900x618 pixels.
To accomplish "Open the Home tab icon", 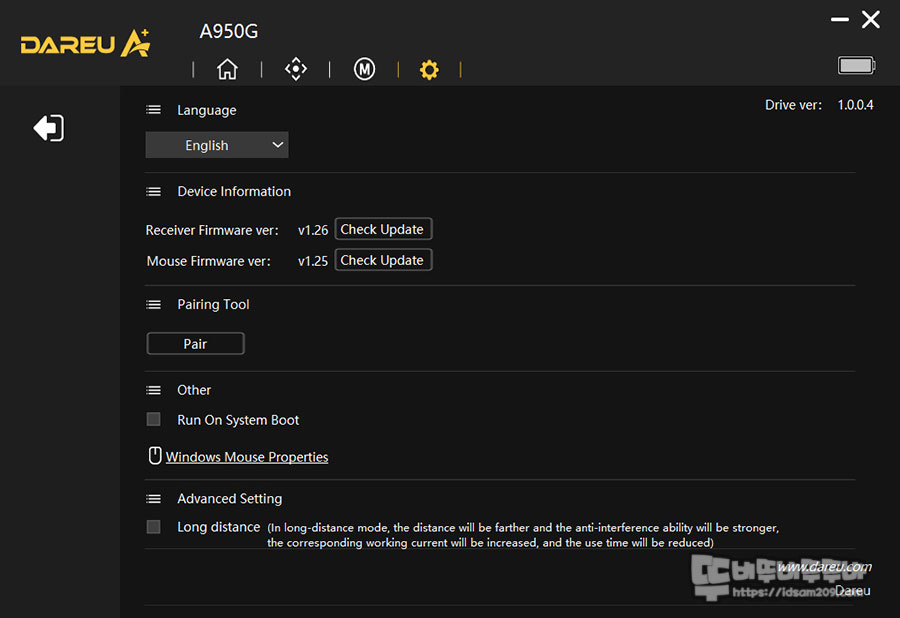I will 227,69.
